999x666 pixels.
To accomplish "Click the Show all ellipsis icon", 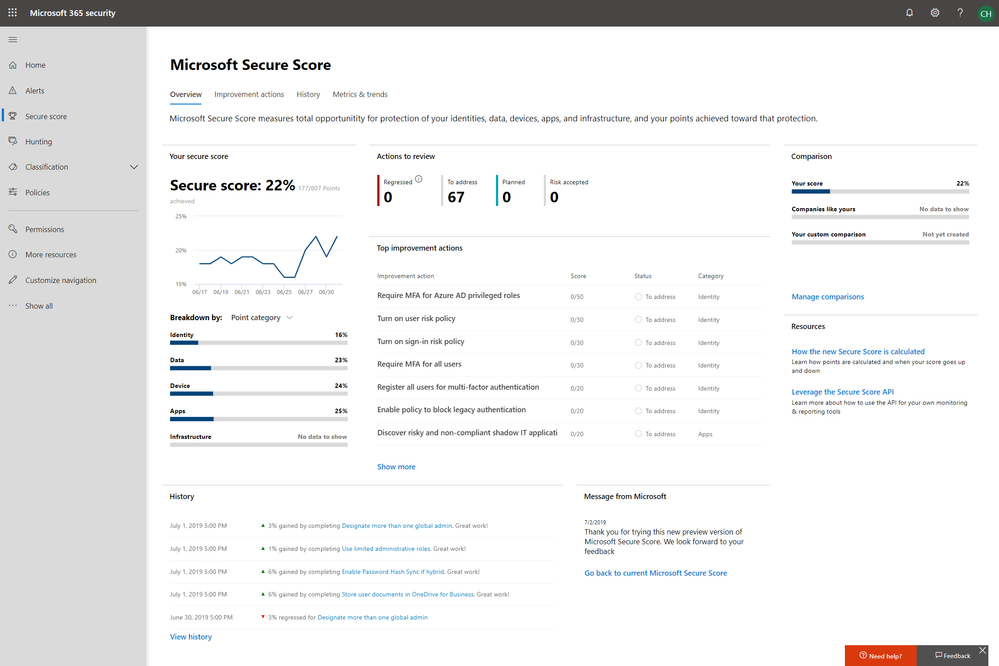I will (x=13, y=305).
